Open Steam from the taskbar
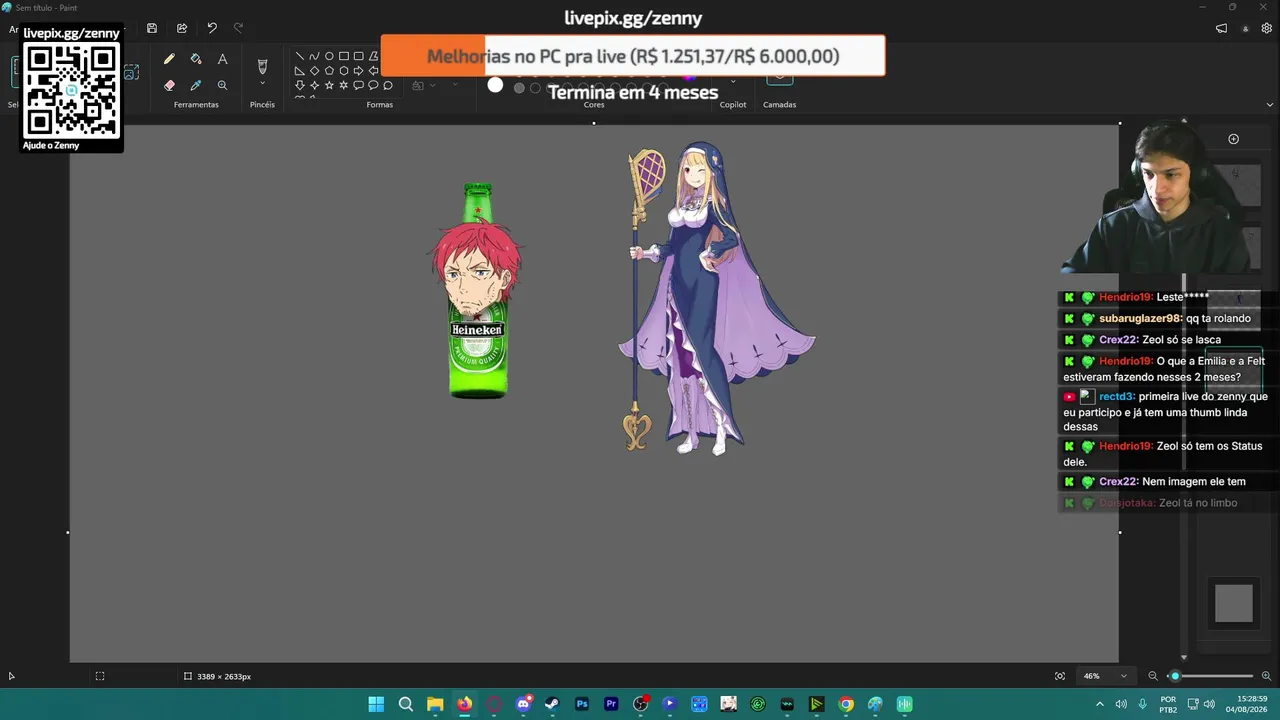This screenshot has width=1280, height=720. click(552, 704)
